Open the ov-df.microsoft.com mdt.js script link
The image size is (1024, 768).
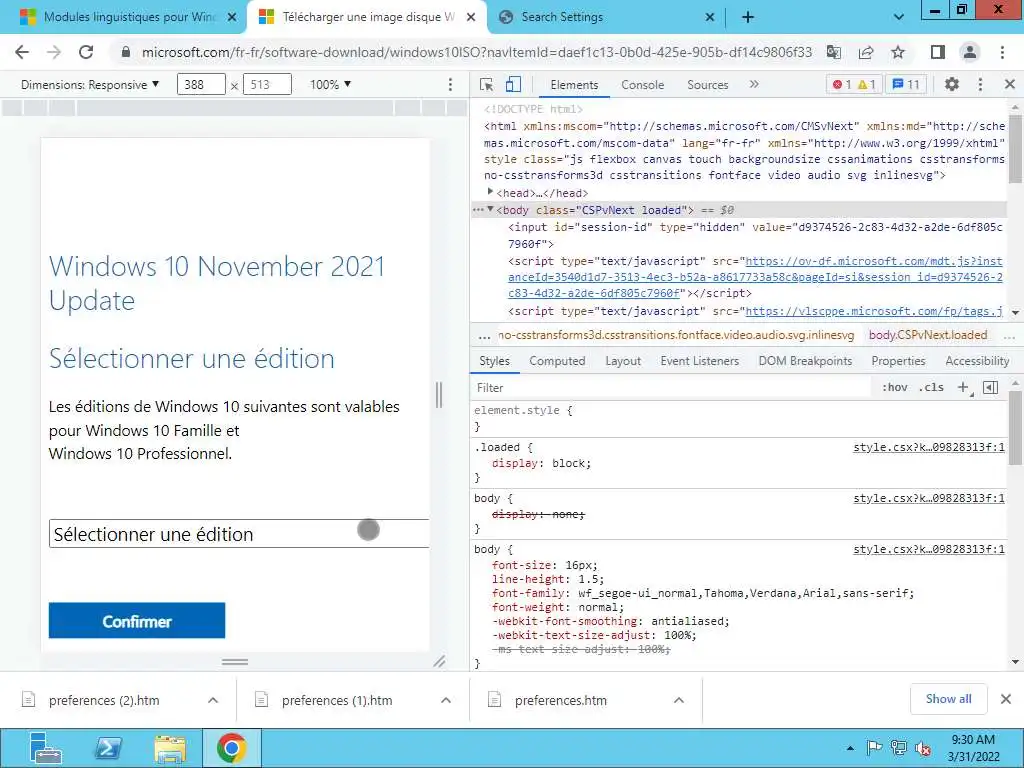coord(755,277)
